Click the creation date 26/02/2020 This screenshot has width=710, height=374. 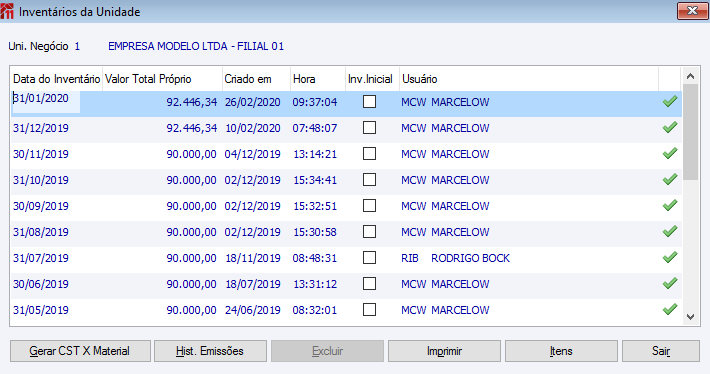[x=253, y=102]
